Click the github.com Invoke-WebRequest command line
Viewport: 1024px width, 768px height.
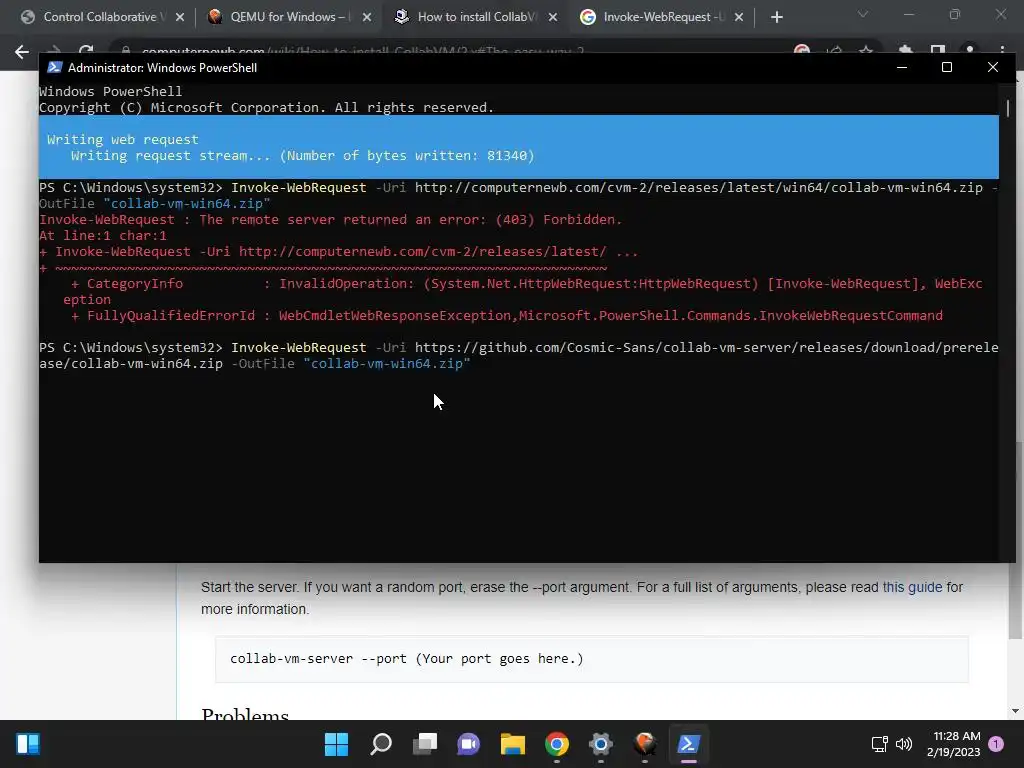pos(519,355)
